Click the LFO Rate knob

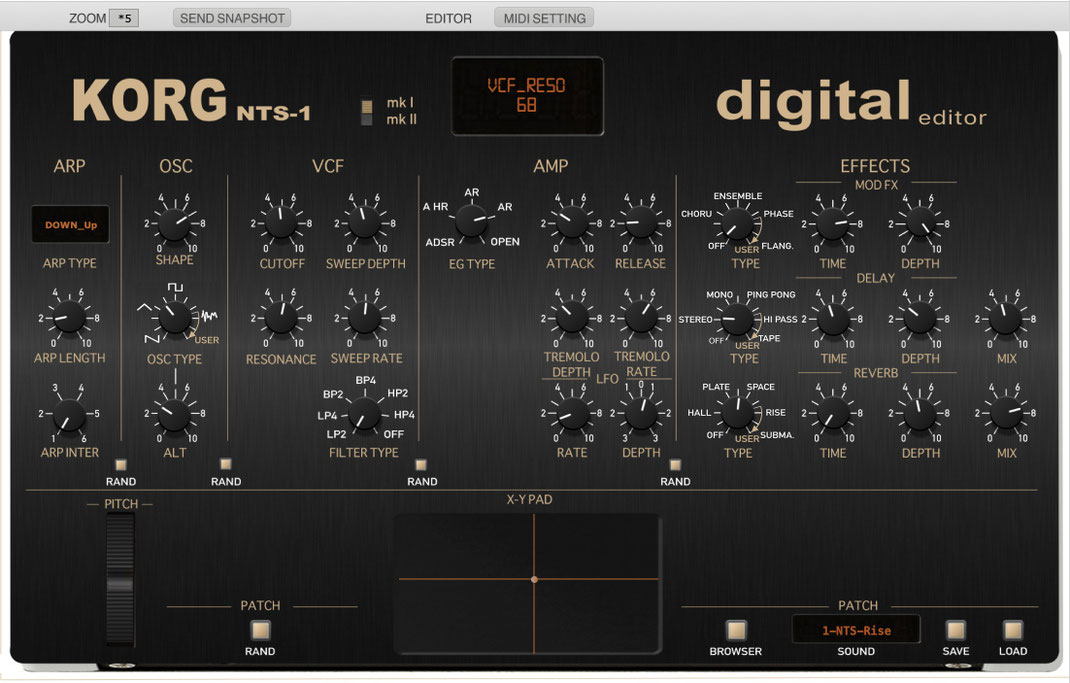point(571,413)
